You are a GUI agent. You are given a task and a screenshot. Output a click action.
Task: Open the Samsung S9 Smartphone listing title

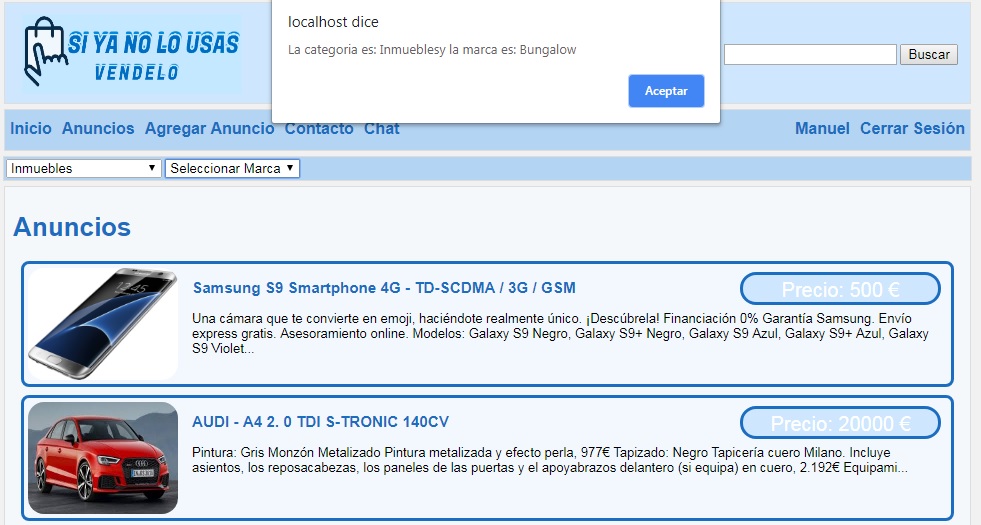tap(384, 288)
